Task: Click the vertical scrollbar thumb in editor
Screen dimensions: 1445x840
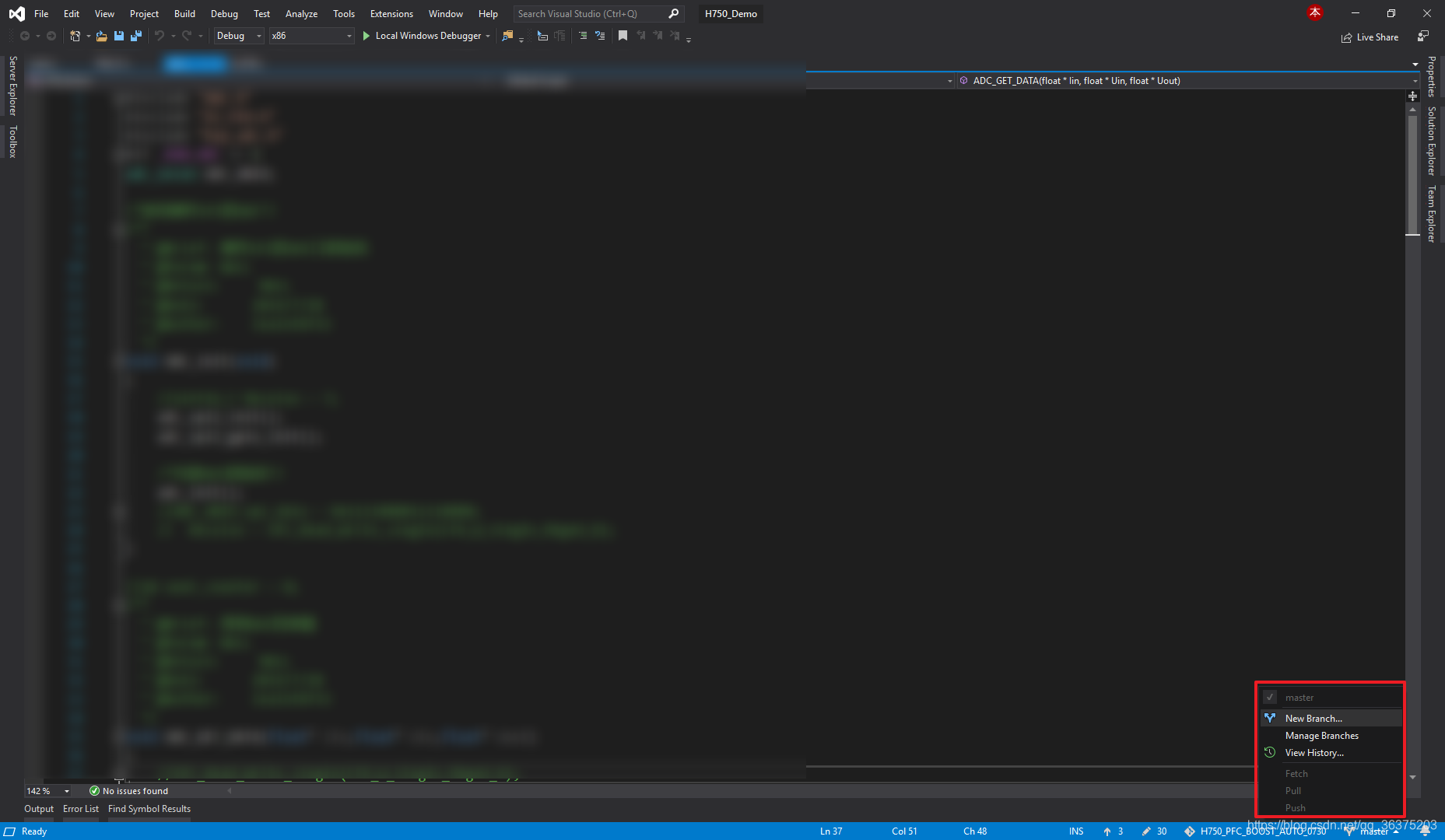Action: pyautogui.click(x=1413, y=174)
